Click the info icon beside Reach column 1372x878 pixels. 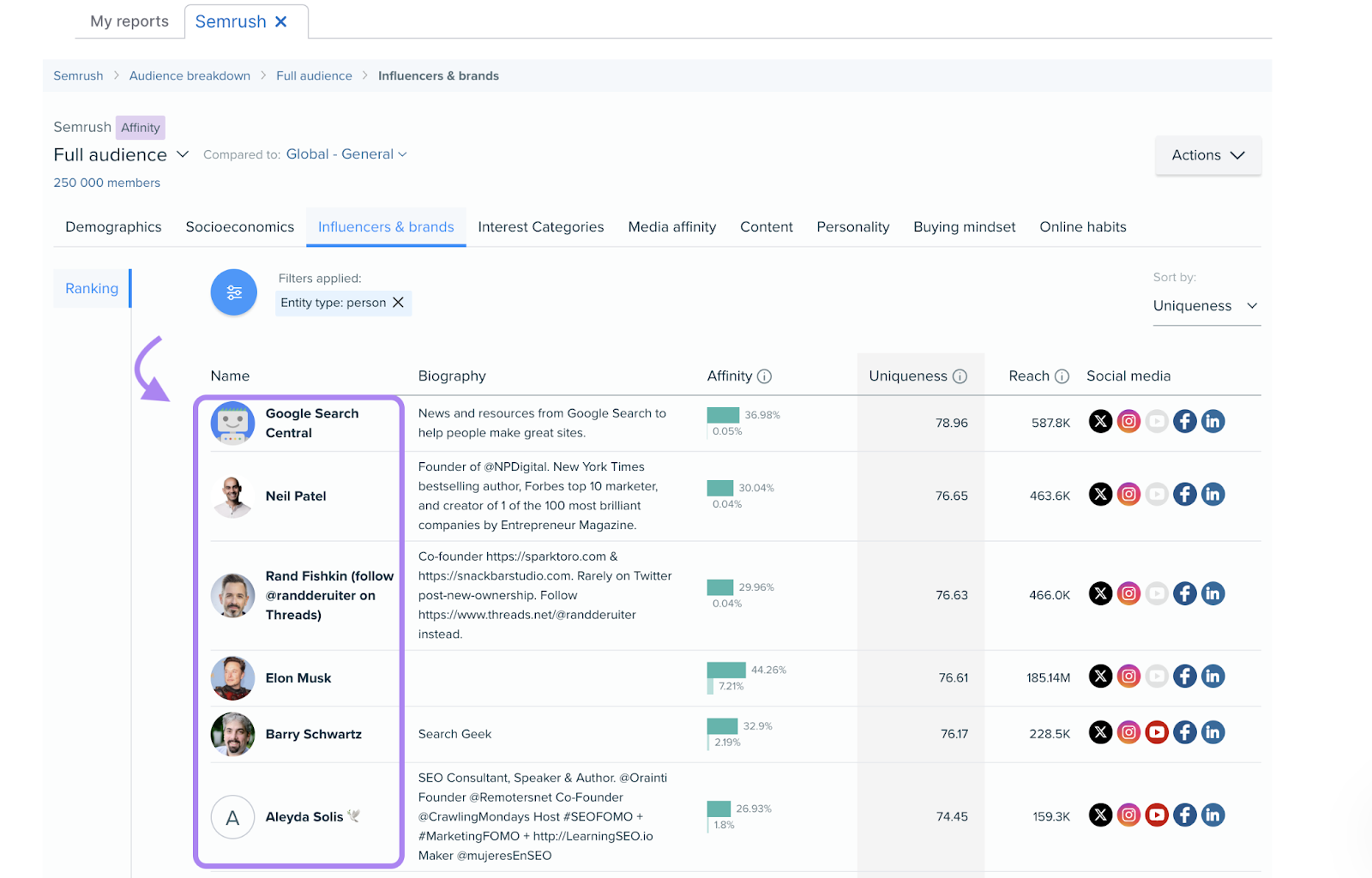point(1062,376)
